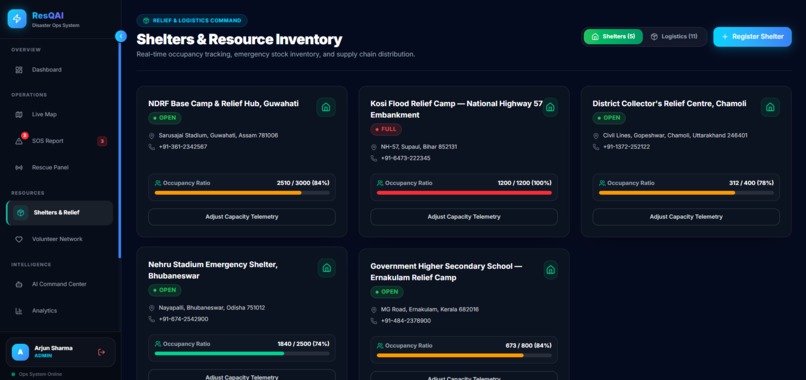Viewport: 806px width, 380px height.
Task: Click the NDRF Base Camp & Relief Hub title
Action: point(224,103)
